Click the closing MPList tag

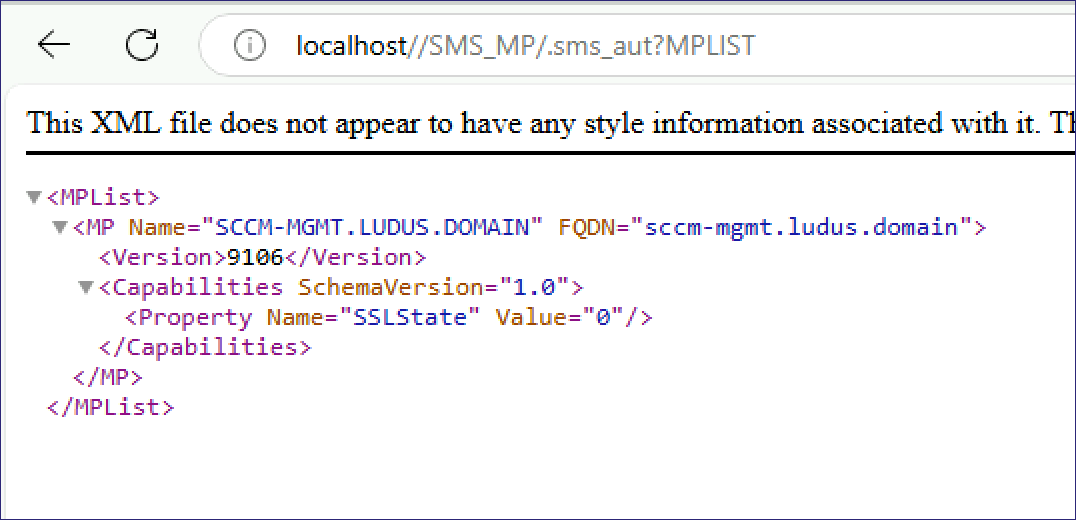tap(110, 407)
